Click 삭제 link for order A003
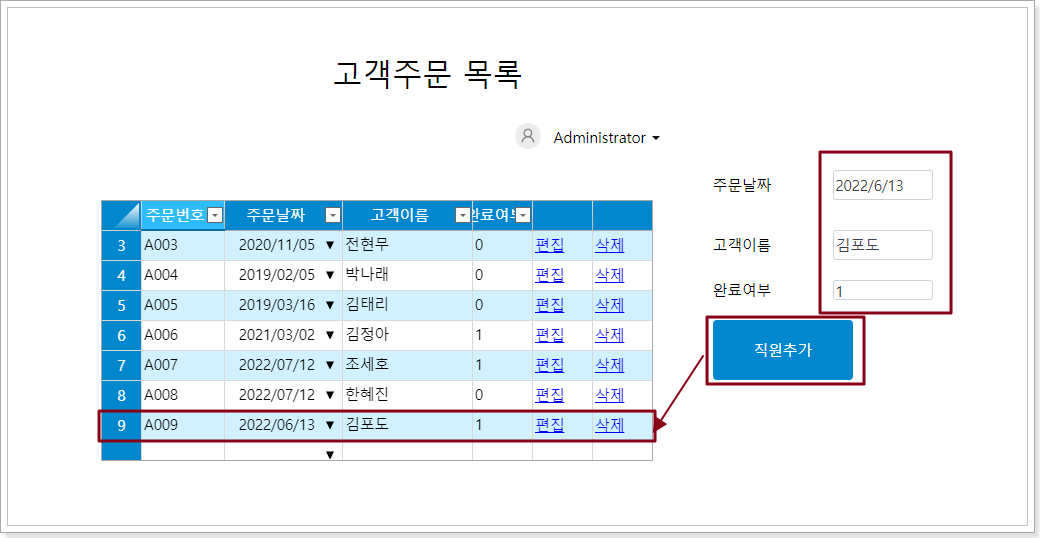The width and height of the screenshot is (1040, 538). [x=609, y=245]
